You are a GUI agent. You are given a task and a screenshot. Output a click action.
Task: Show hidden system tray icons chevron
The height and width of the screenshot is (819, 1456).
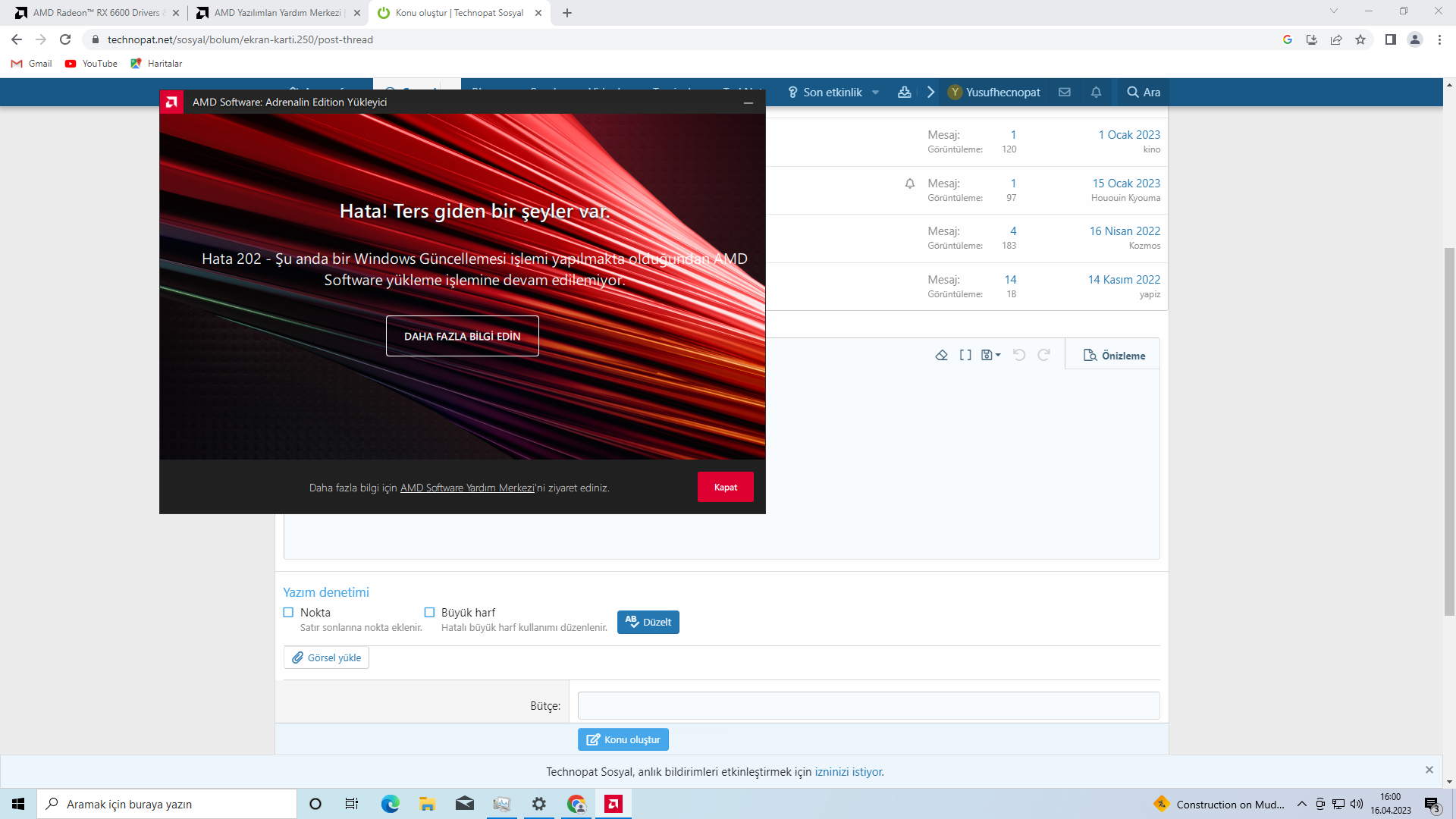[1301, 804]
